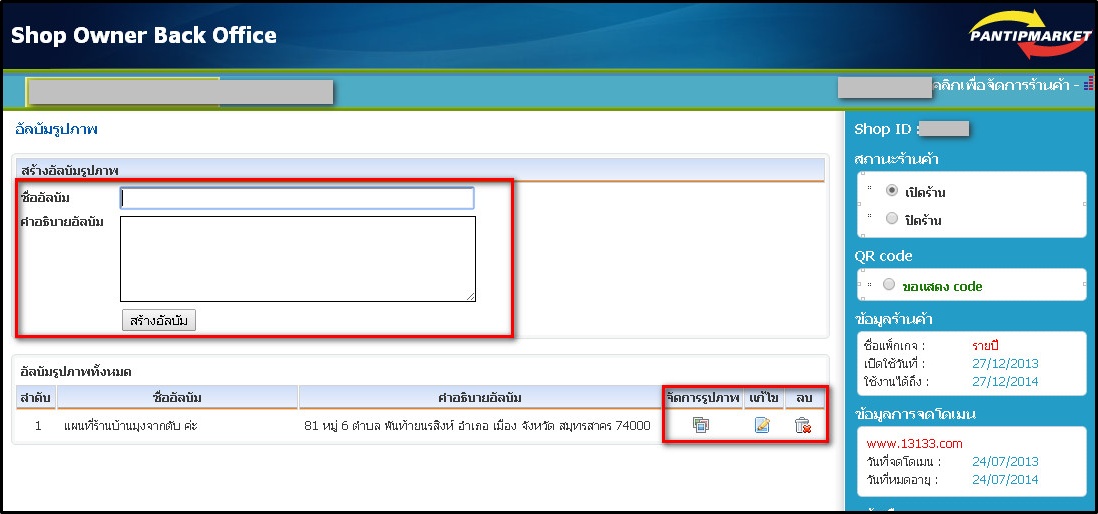Click the สร้างอัลบั้ม button
1098x514 pixels.
[x=159, y=320]
